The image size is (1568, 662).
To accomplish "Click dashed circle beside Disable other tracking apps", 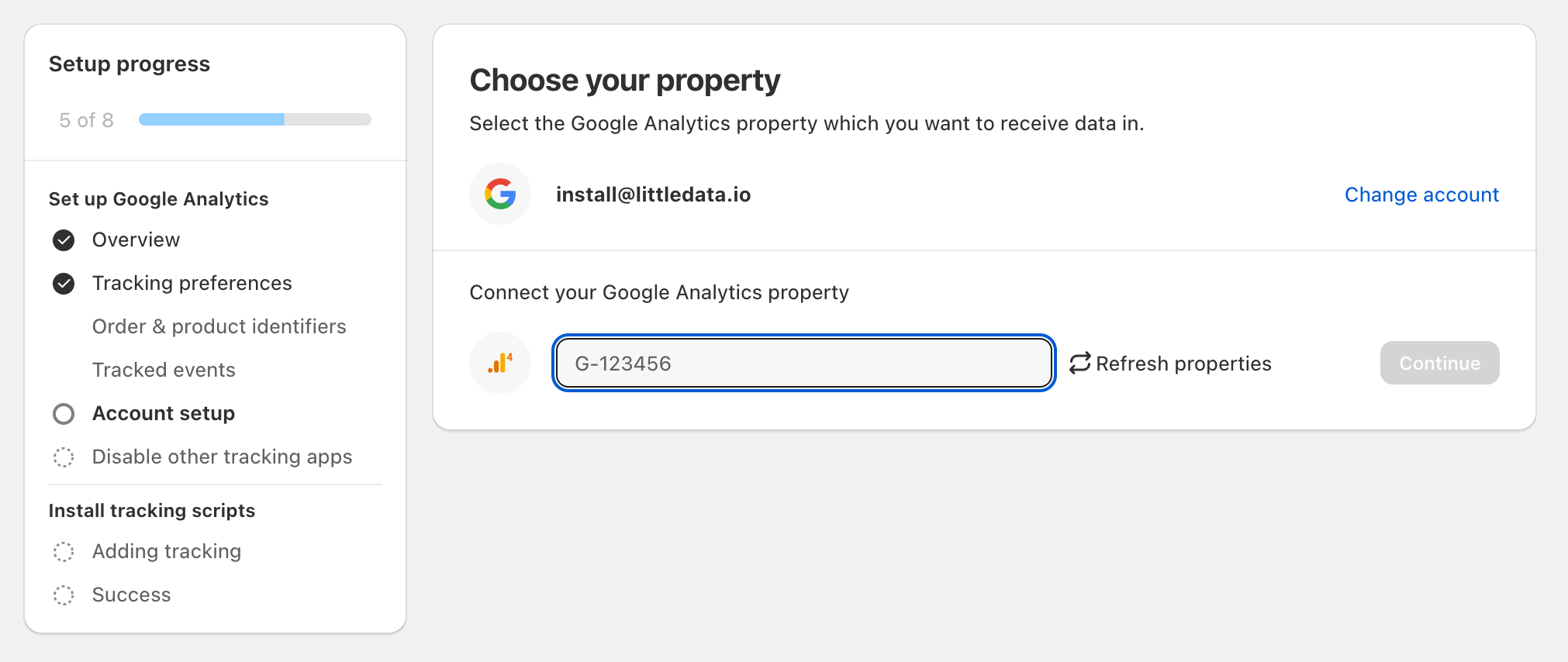I will (64, 457).
